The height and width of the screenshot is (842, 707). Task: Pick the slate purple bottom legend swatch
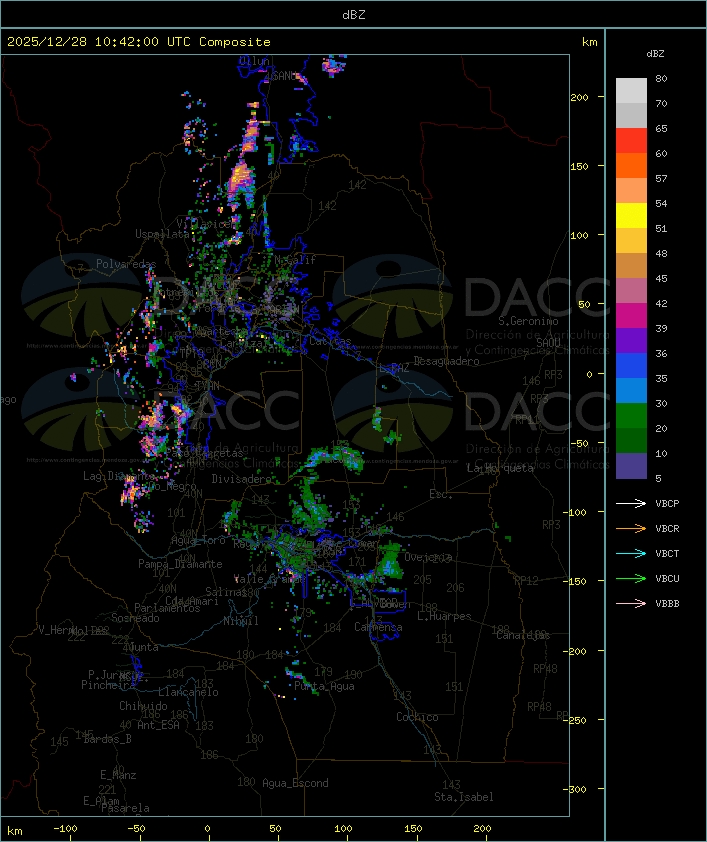click(x=631, y=466)
